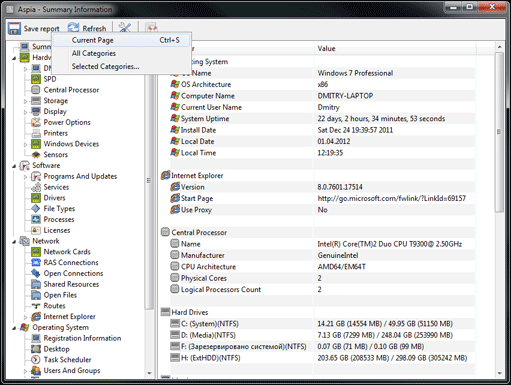
Task: Click the Save report floppy icon
Action: [x=14, y=29]
